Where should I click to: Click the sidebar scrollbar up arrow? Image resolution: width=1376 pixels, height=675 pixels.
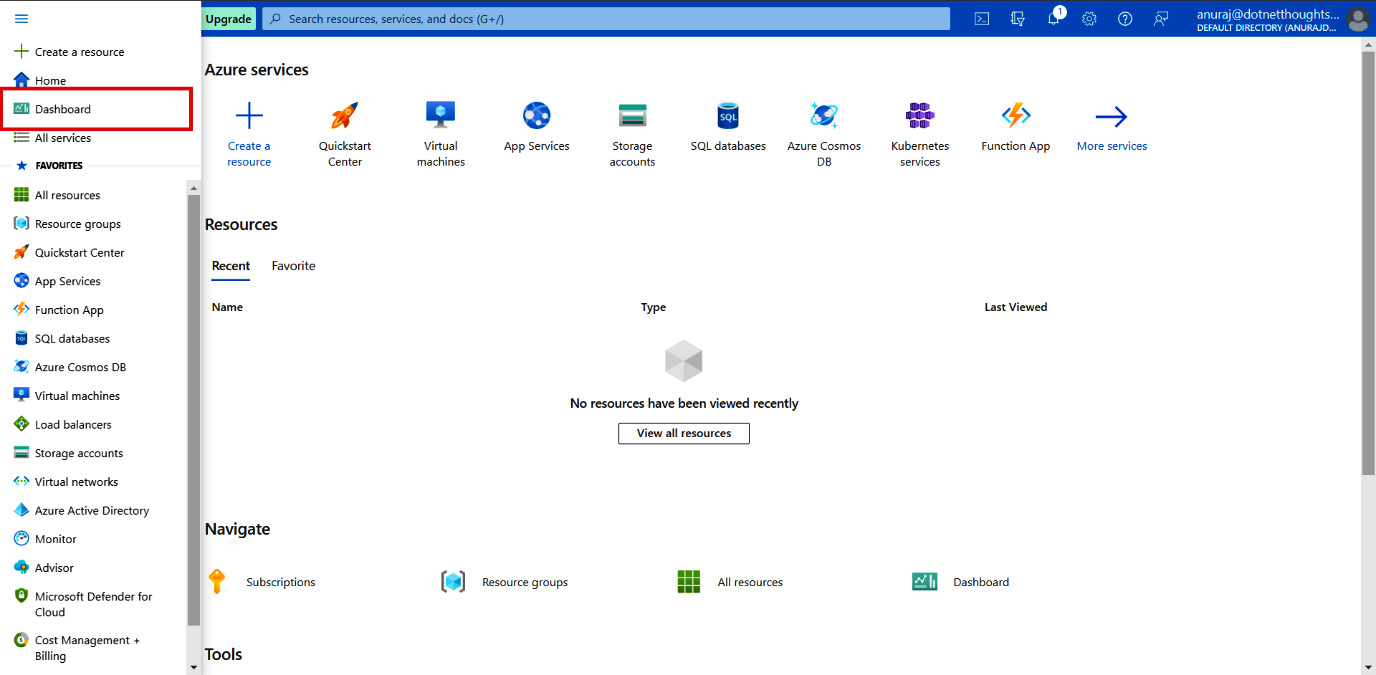pos(194,186)
